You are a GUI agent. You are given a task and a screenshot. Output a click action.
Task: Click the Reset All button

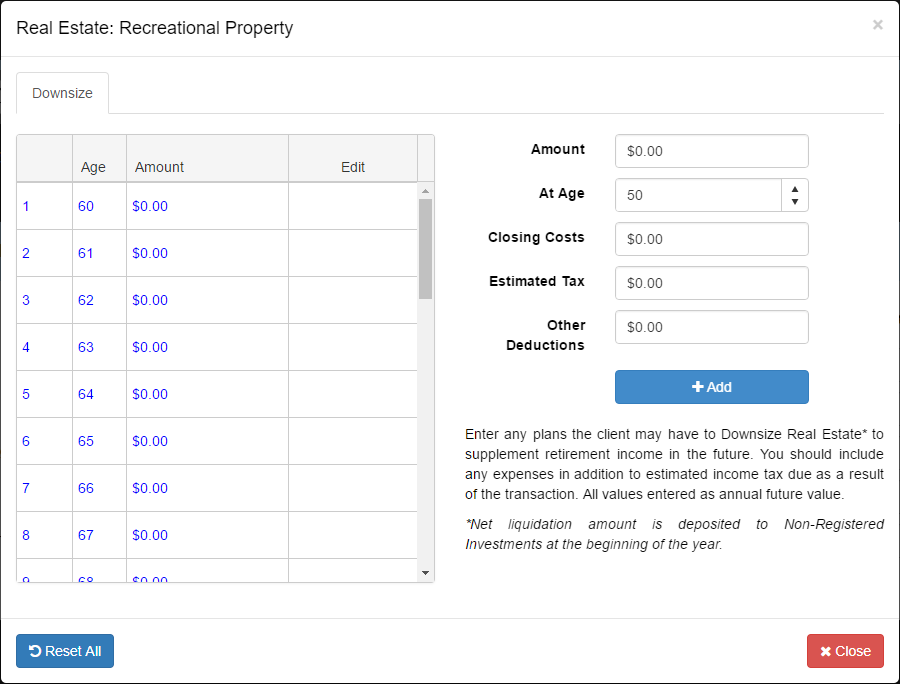click(65, 651)
